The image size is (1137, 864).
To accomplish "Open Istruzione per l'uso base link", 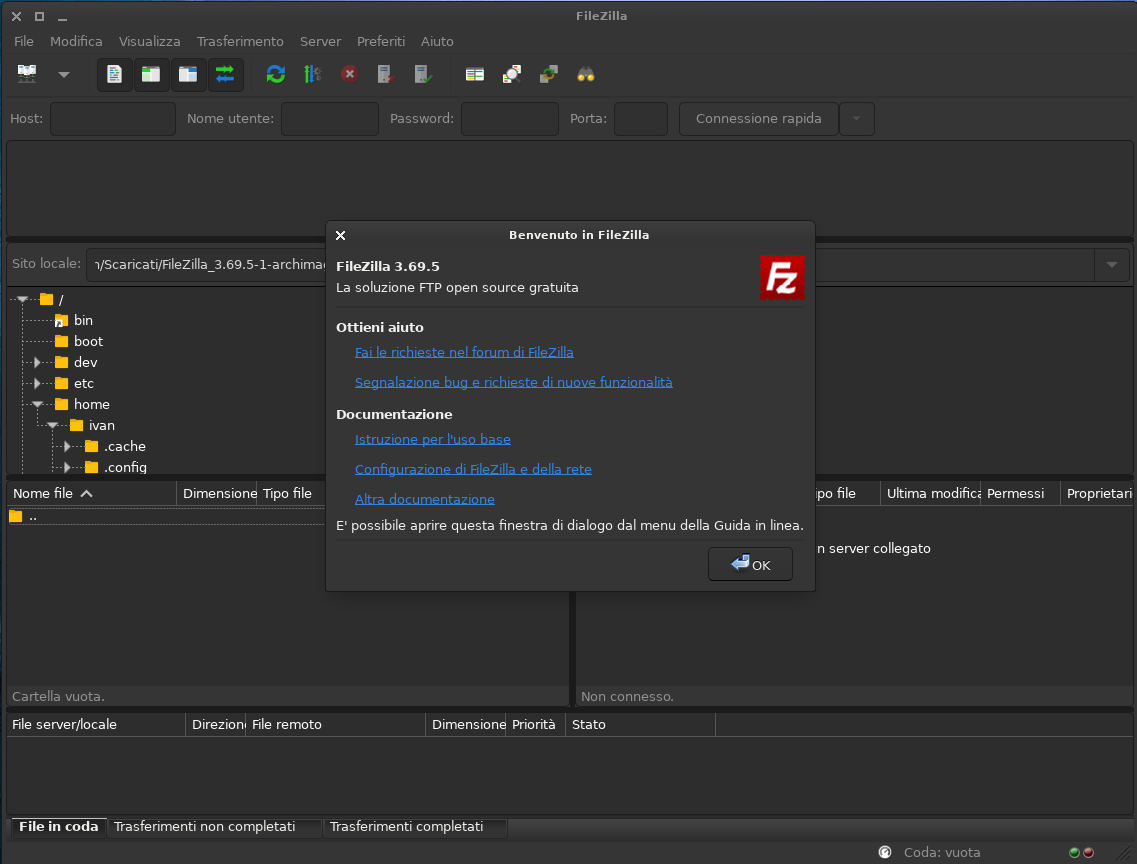I will (433, 439).
